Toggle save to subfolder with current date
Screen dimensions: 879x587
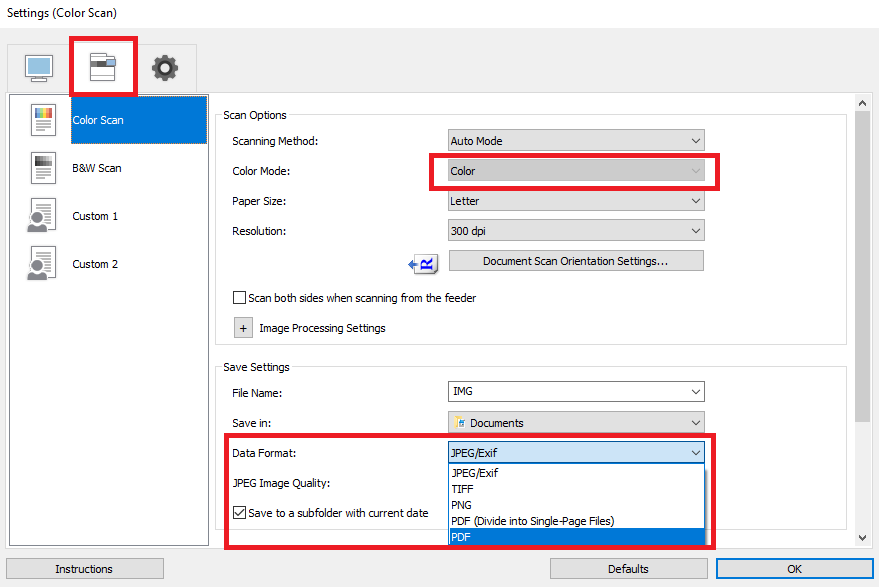tap(240, 513)
